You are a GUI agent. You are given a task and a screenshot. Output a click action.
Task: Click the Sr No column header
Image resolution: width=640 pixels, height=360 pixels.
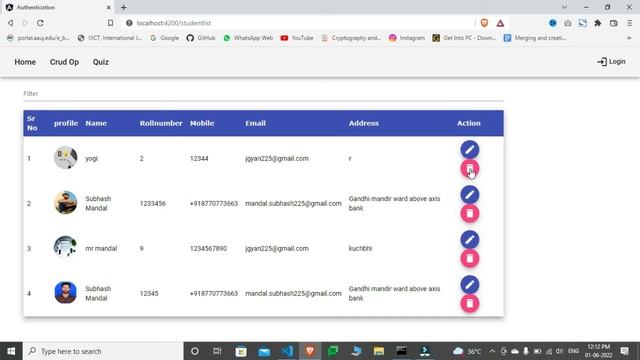pyautogui.click(x=32, y=123)
